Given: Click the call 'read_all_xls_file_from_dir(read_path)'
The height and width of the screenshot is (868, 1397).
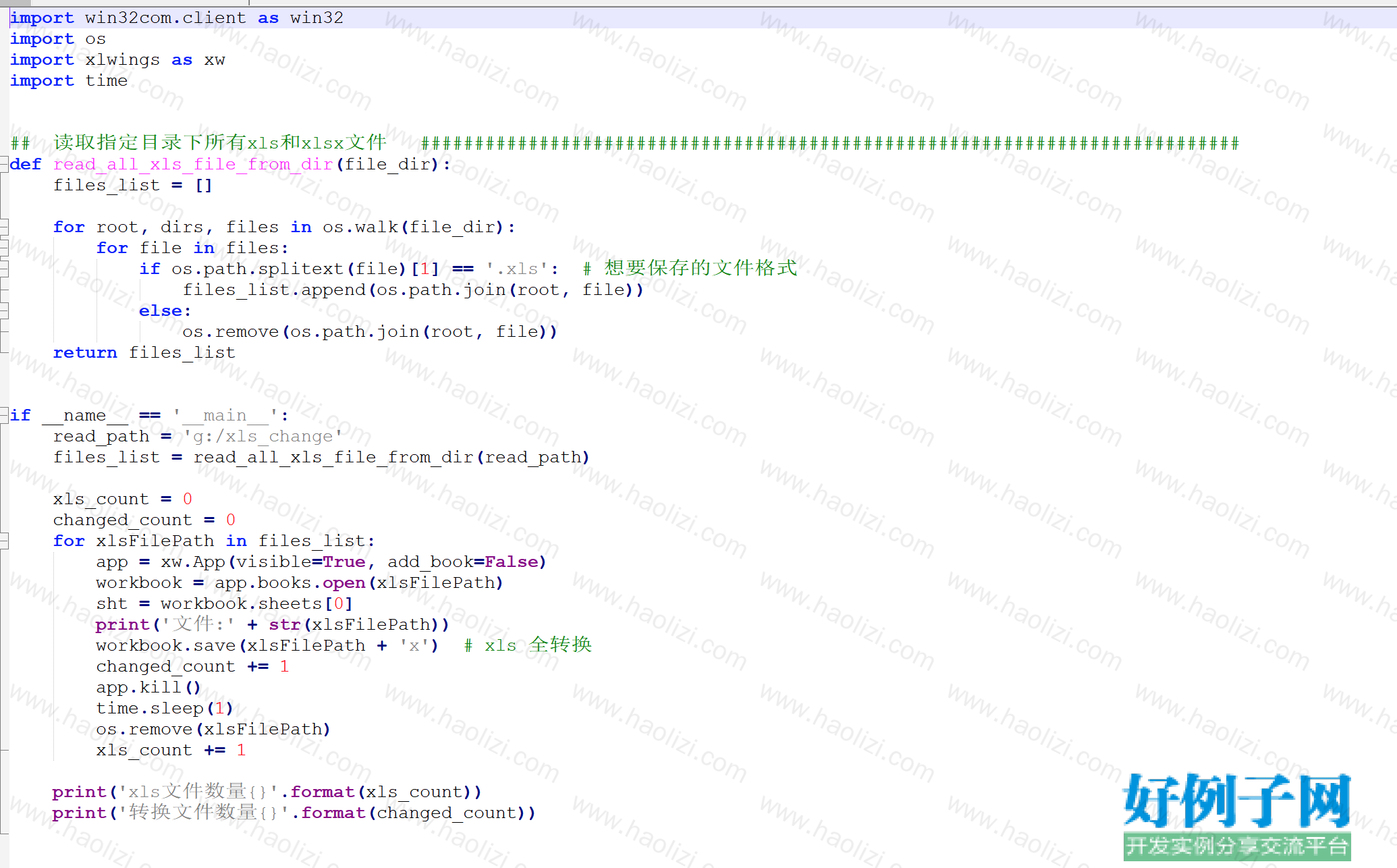Looking at the screenshot, I should click(x=391, y=457).
